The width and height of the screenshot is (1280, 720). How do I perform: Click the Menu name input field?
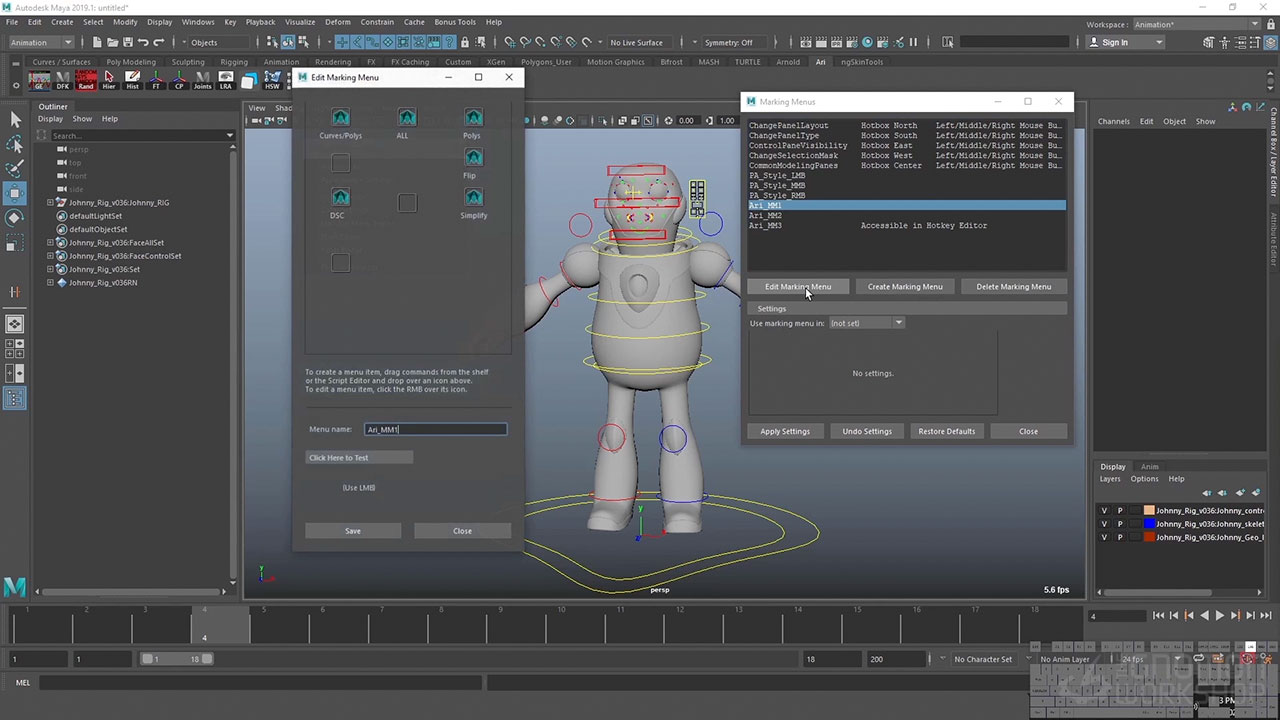click(x=435, y=429)
